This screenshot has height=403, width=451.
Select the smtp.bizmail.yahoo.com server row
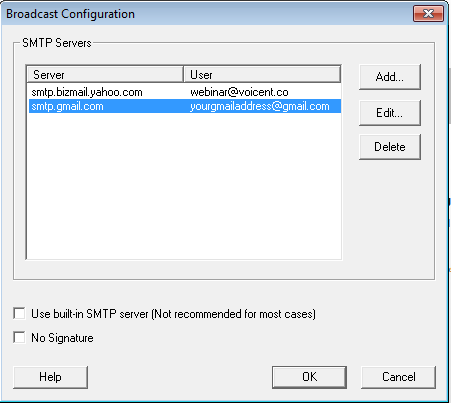click(185, 92)
